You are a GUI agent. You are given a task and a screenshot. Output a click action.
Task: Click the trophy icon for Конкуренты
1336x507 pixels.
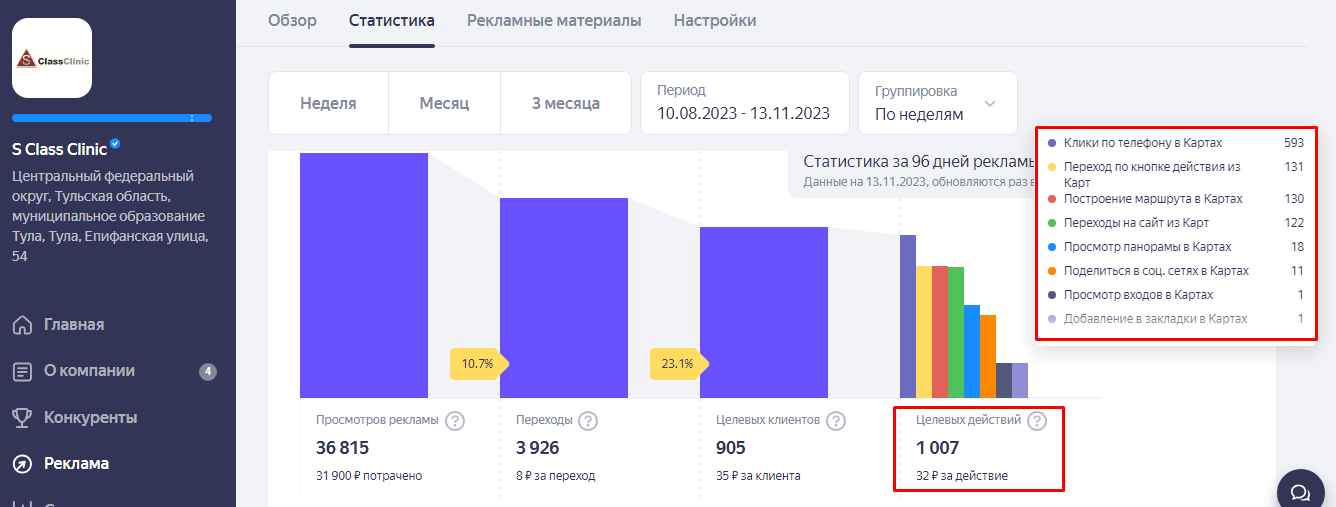pyautogui.click(x=22, y=417)
